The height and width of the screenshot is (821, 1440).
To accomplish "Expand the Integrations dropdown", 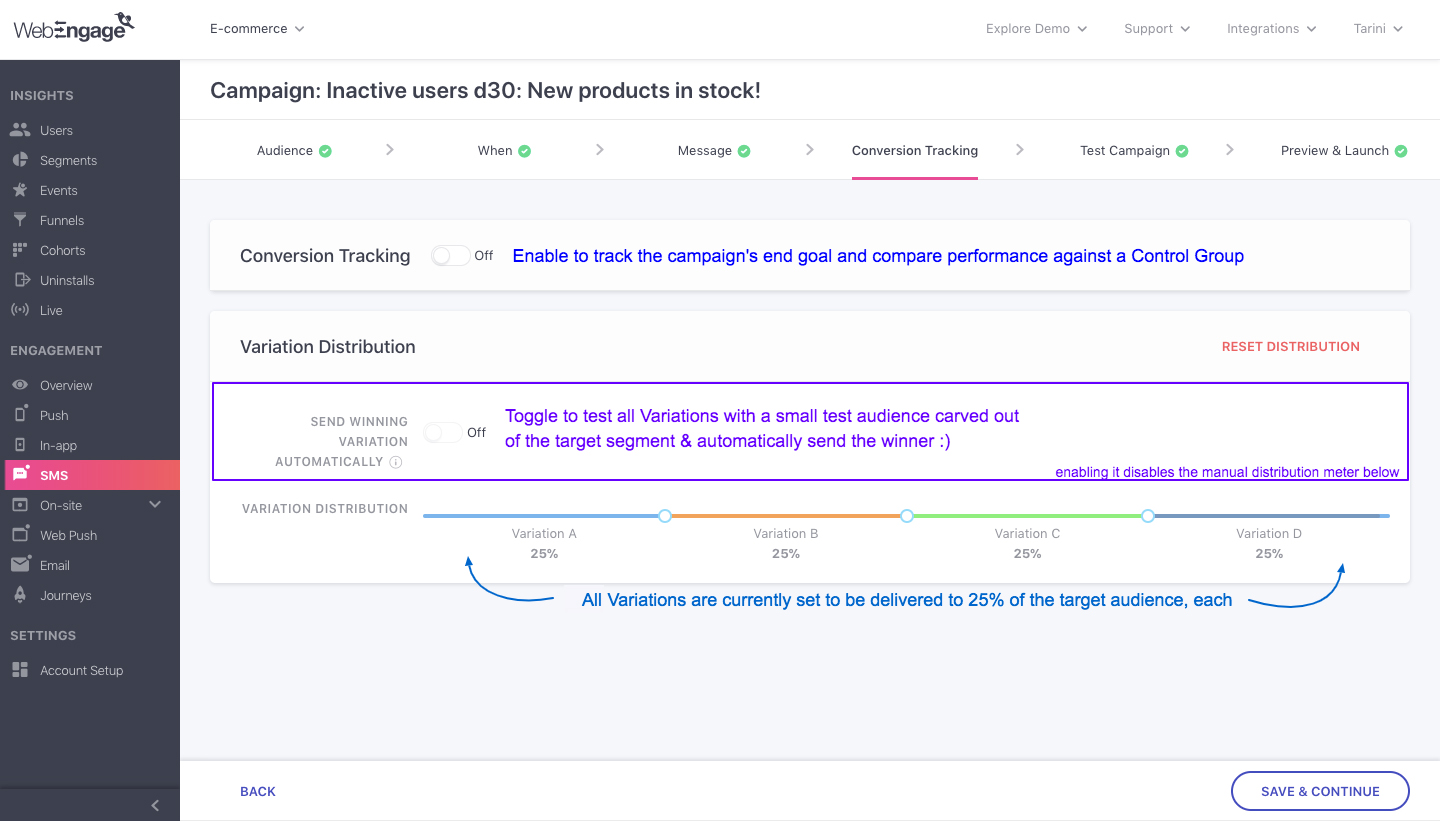I will coord(1271,29).
